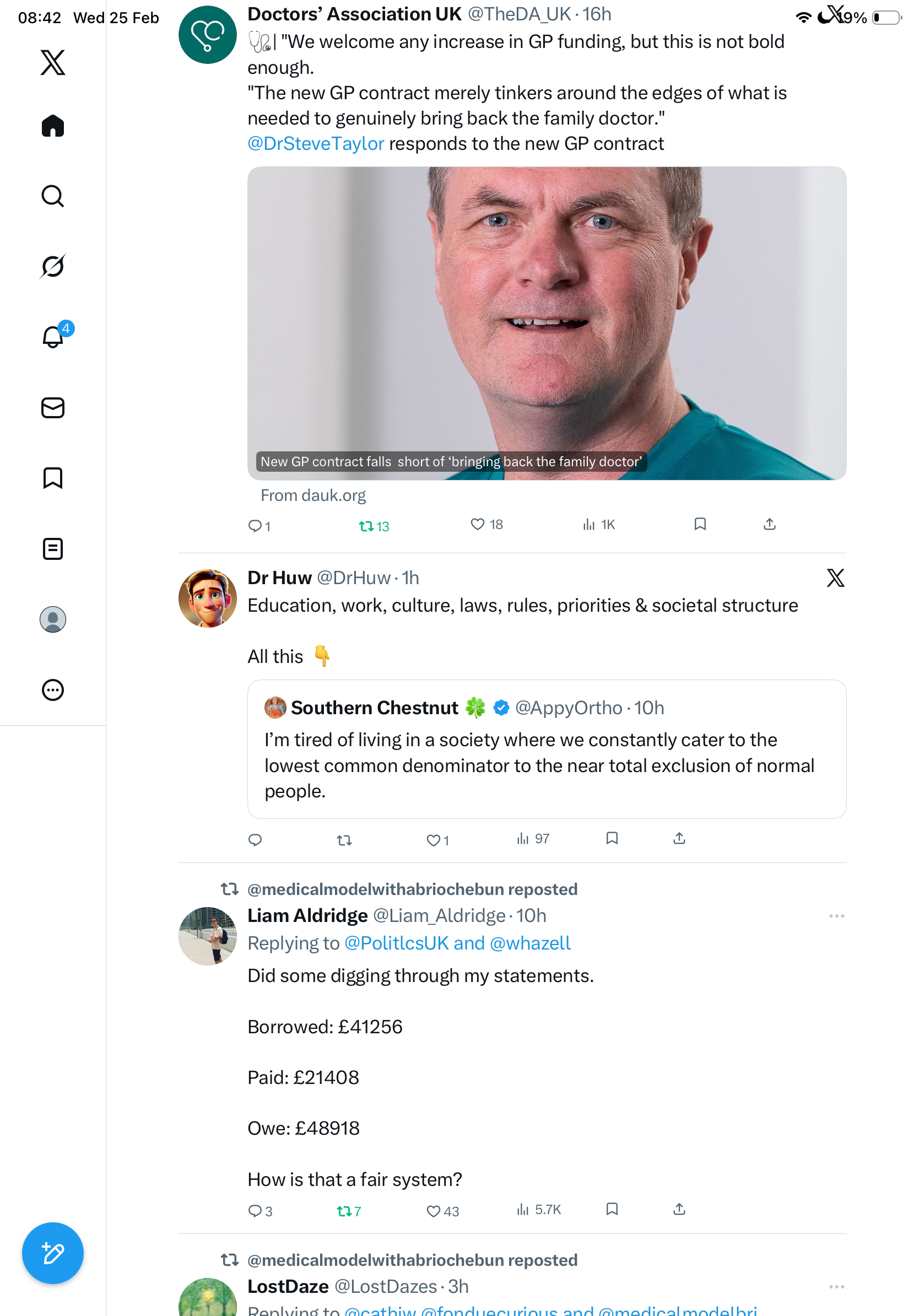Open the More circle menu in sidebar
Viewport: 919px width, 1316px height.
(53, 690)
